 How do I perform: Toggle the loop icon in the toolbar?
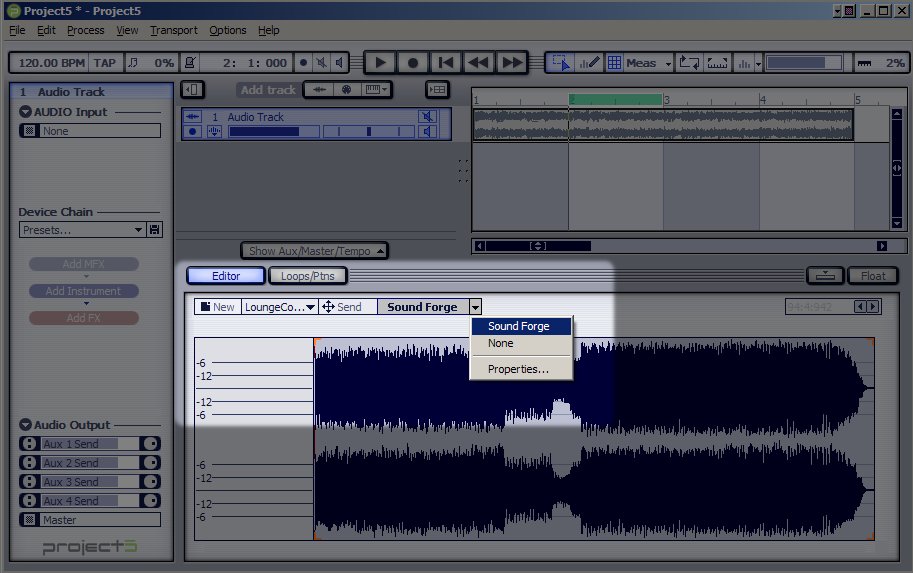pos(689,63)
